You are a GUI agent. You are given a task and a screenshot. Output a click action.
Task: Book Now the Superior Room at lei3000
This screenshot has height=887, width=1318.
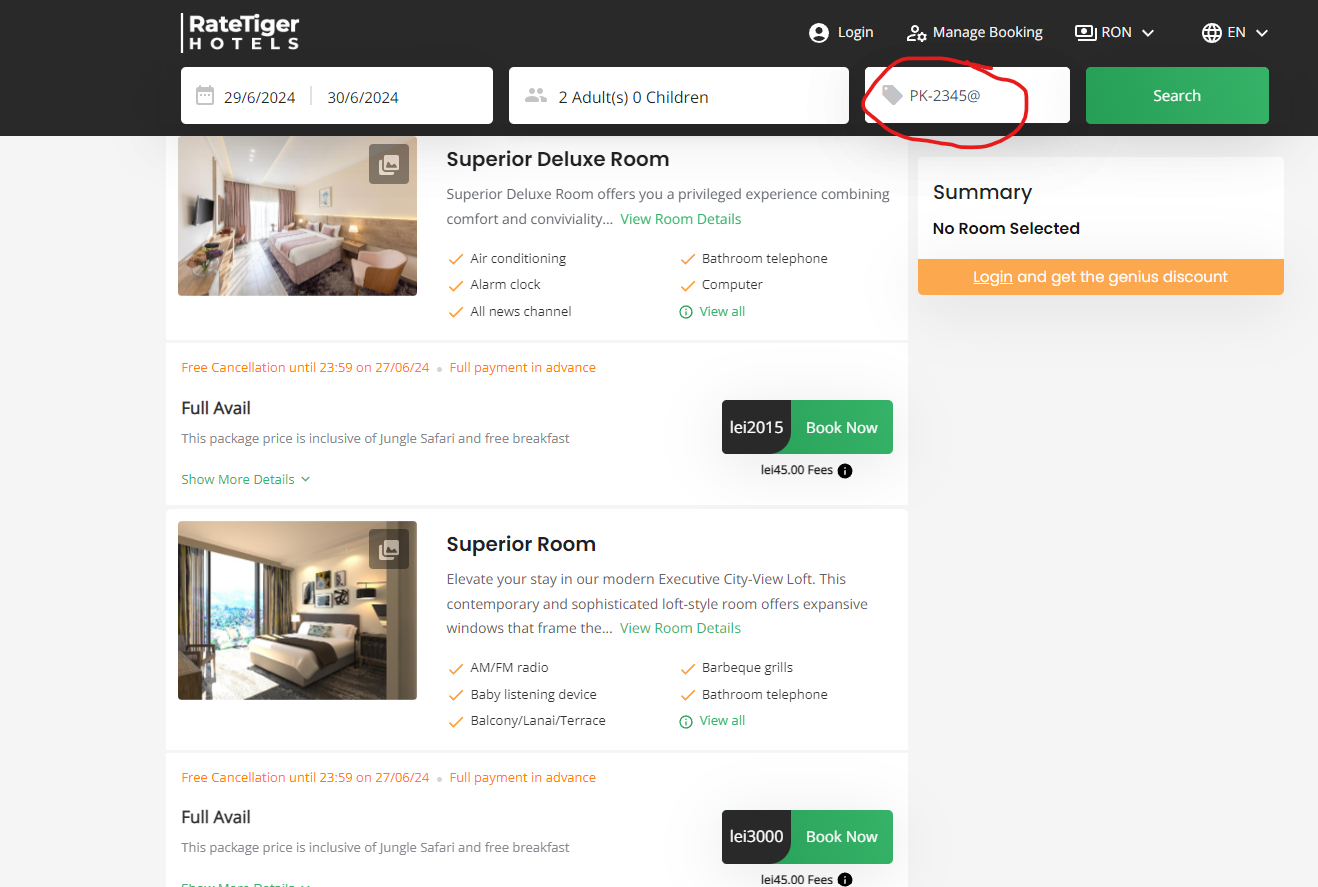point(841,837)
